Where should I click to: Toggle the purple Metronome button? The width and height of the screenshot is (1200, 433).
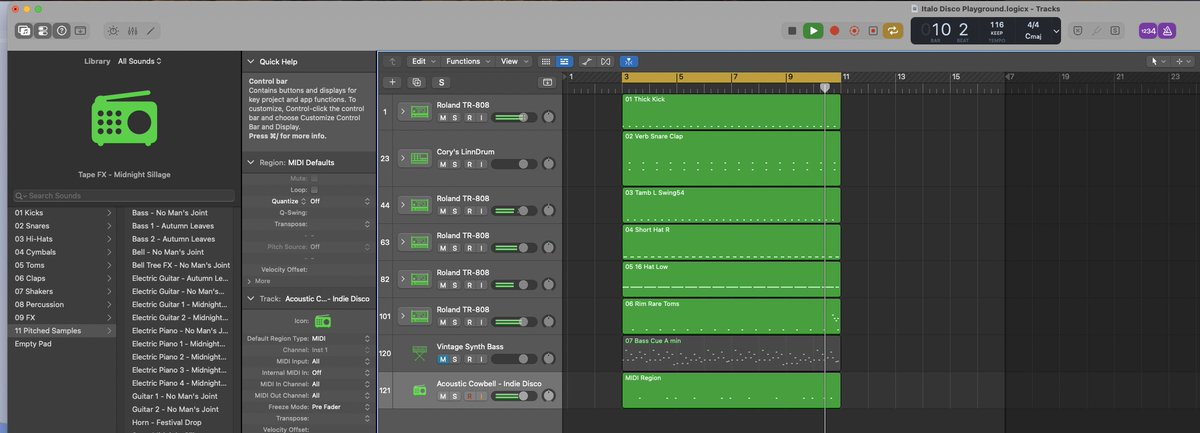coord(1168,31)
